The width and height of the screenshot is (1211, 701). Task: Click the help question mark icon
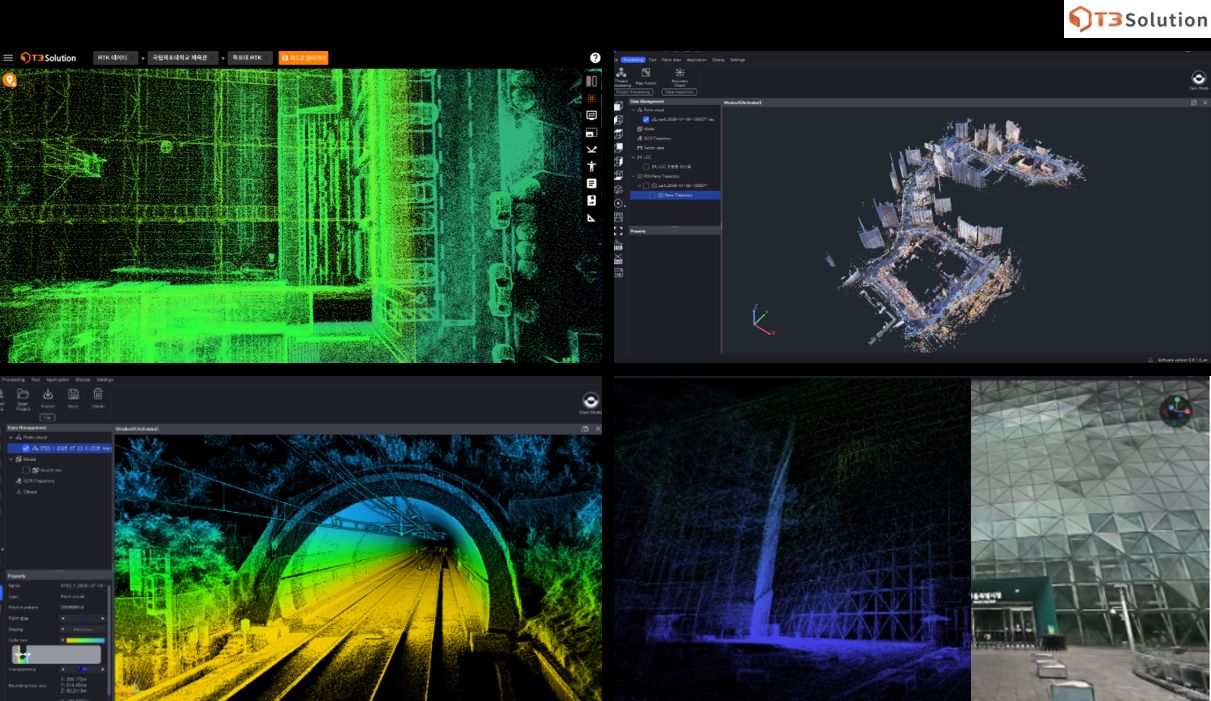(595, 58)
